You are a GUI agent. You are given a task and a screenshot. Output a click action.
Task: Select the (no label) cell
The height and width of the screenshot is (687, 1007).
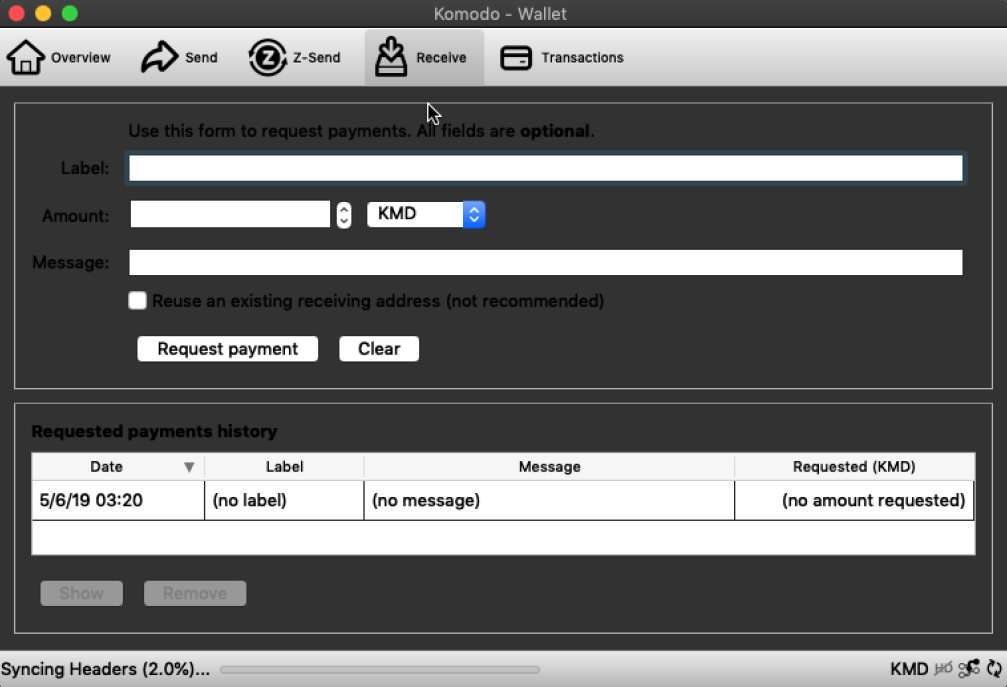click(x=285, y=500)
